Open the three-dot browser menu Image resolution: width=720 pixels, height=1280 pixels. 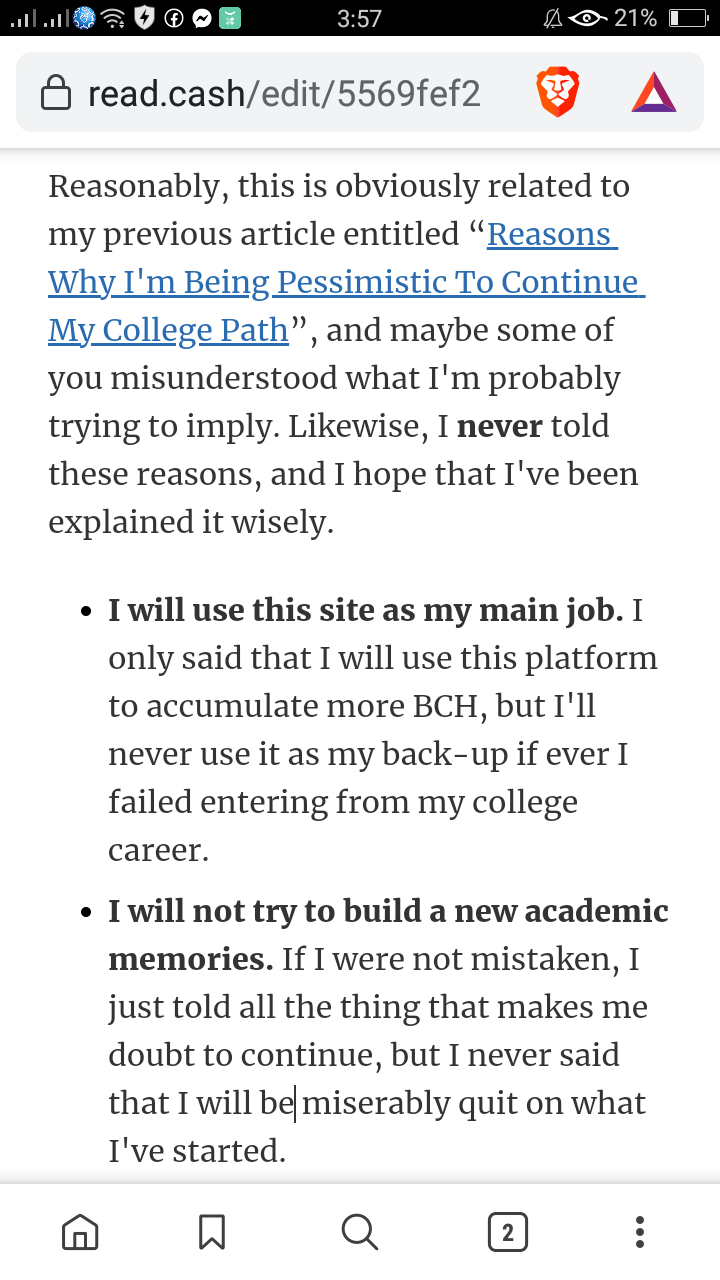pos(640,1232)
